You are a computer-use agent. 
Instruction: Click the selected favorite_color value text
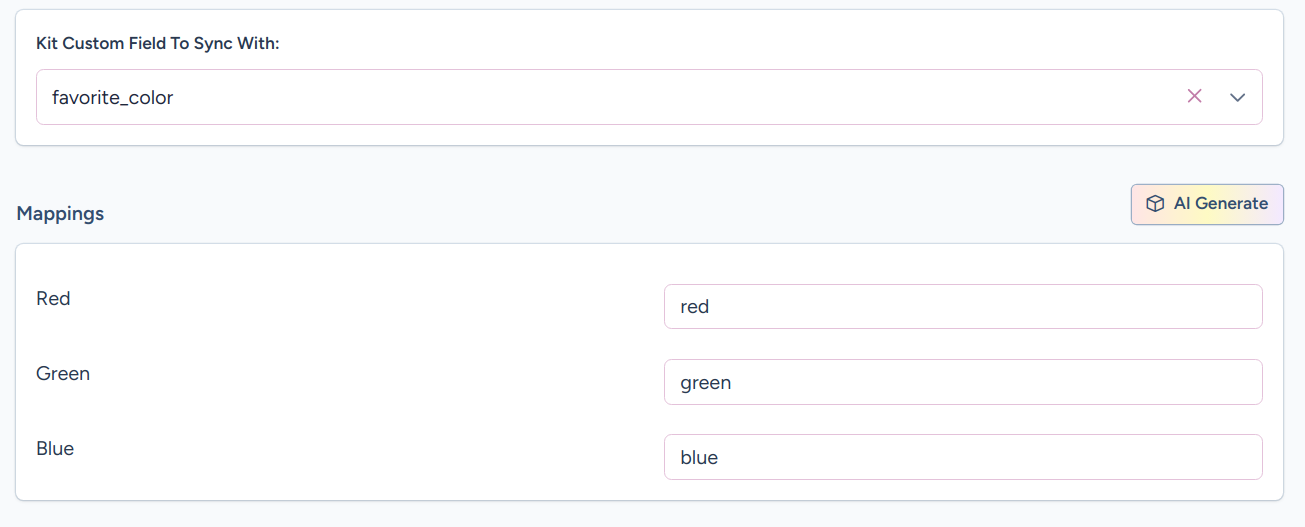point(113,98)
